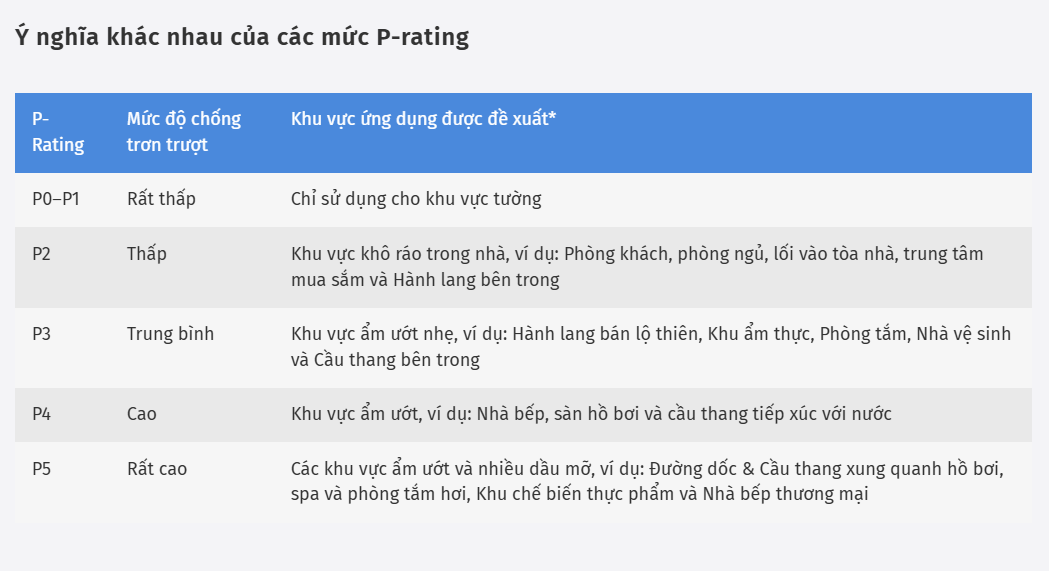This screenshot has width=1049, height=571.
Task: Click the 'Mức độ chống trơn trượt' header
Action: point(184,132)
